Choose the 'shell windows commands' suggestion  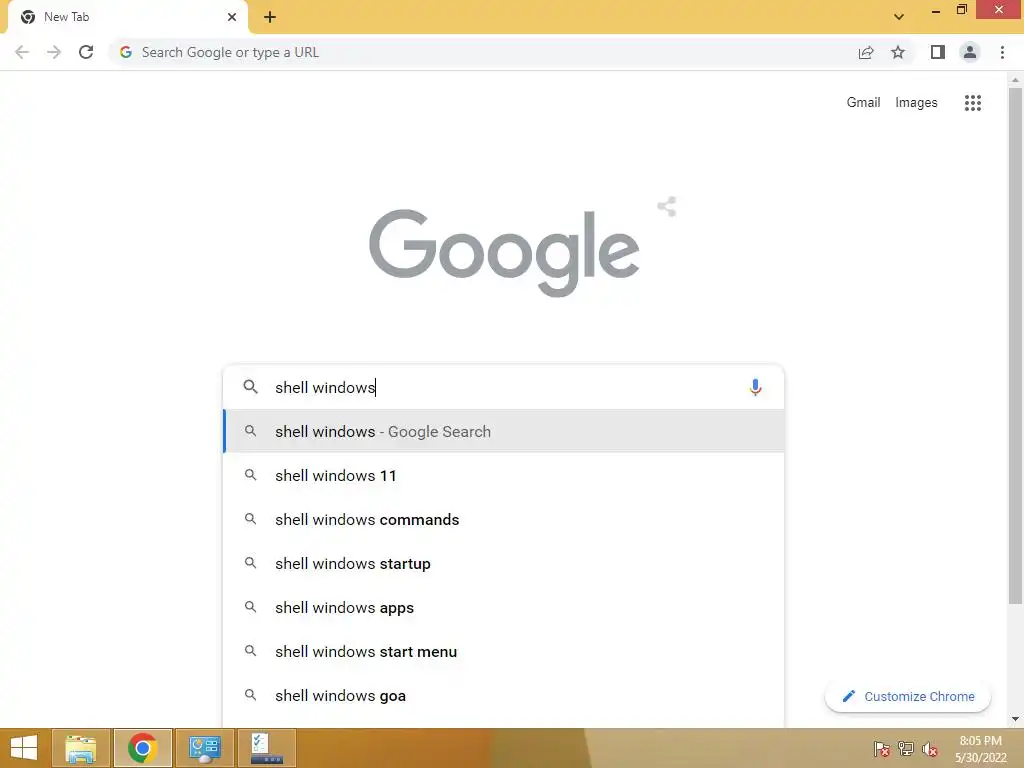(x=503, y=519)
